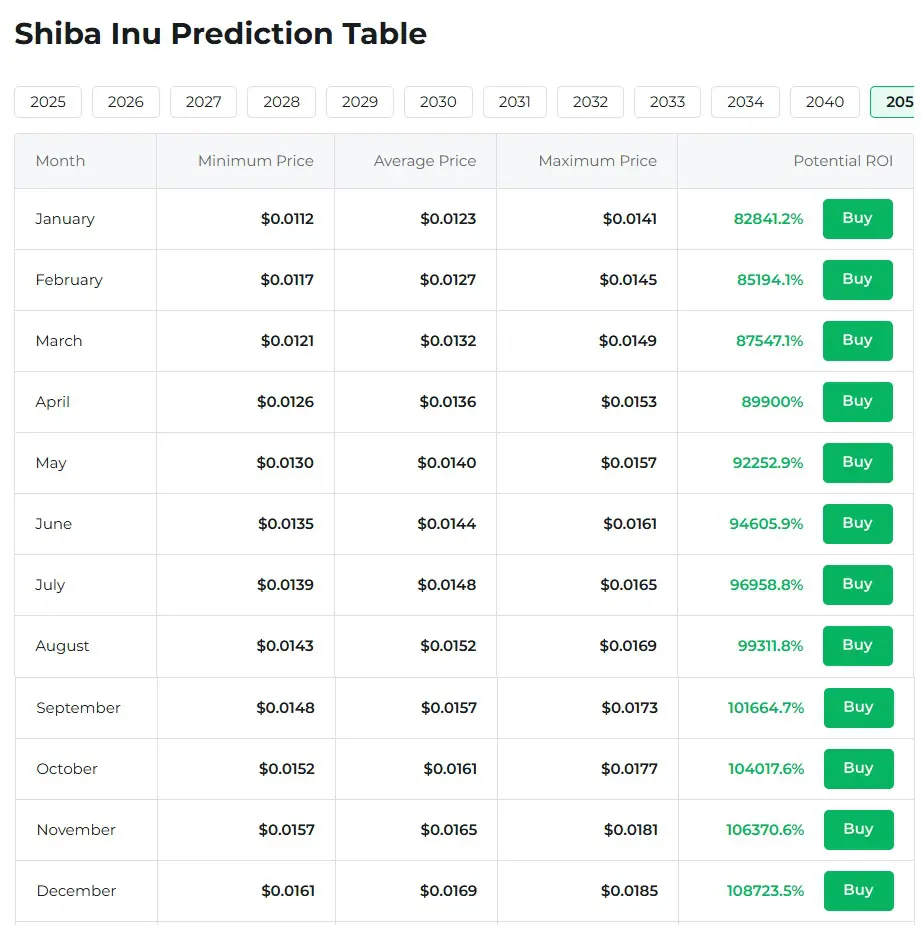Click the Buy button for January
This screenshot has width=922, height=925.
click(857, 218)
